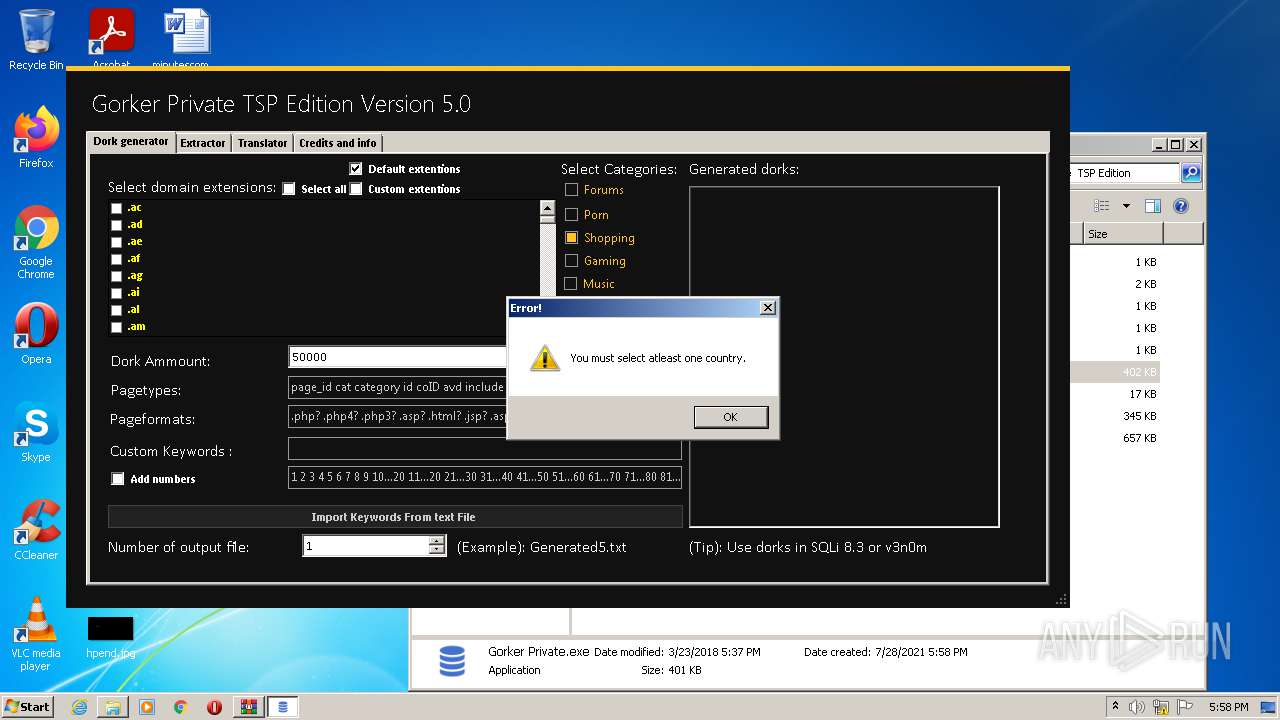Open the hpend.jpg file on desktop

[x=110, y=636]
